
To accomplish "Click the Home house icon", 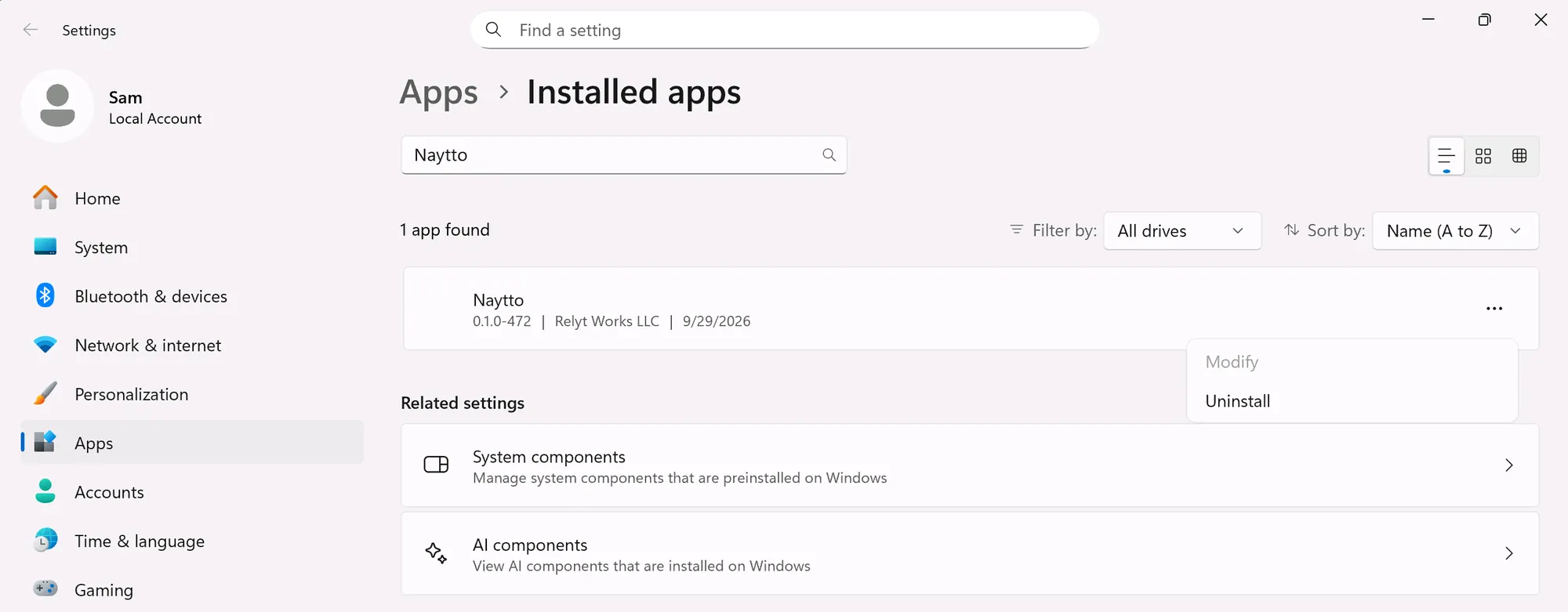I will [45, 197].
